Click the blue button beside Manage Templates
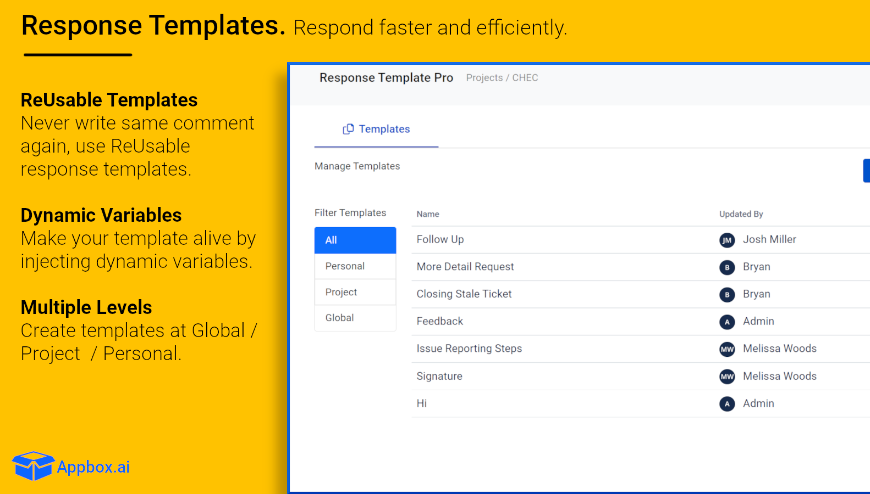 point(866,171)
